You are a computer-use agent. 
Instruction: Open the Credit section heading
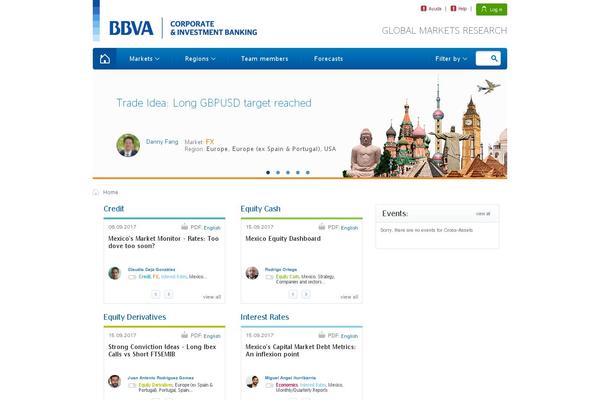pos(114,209)
